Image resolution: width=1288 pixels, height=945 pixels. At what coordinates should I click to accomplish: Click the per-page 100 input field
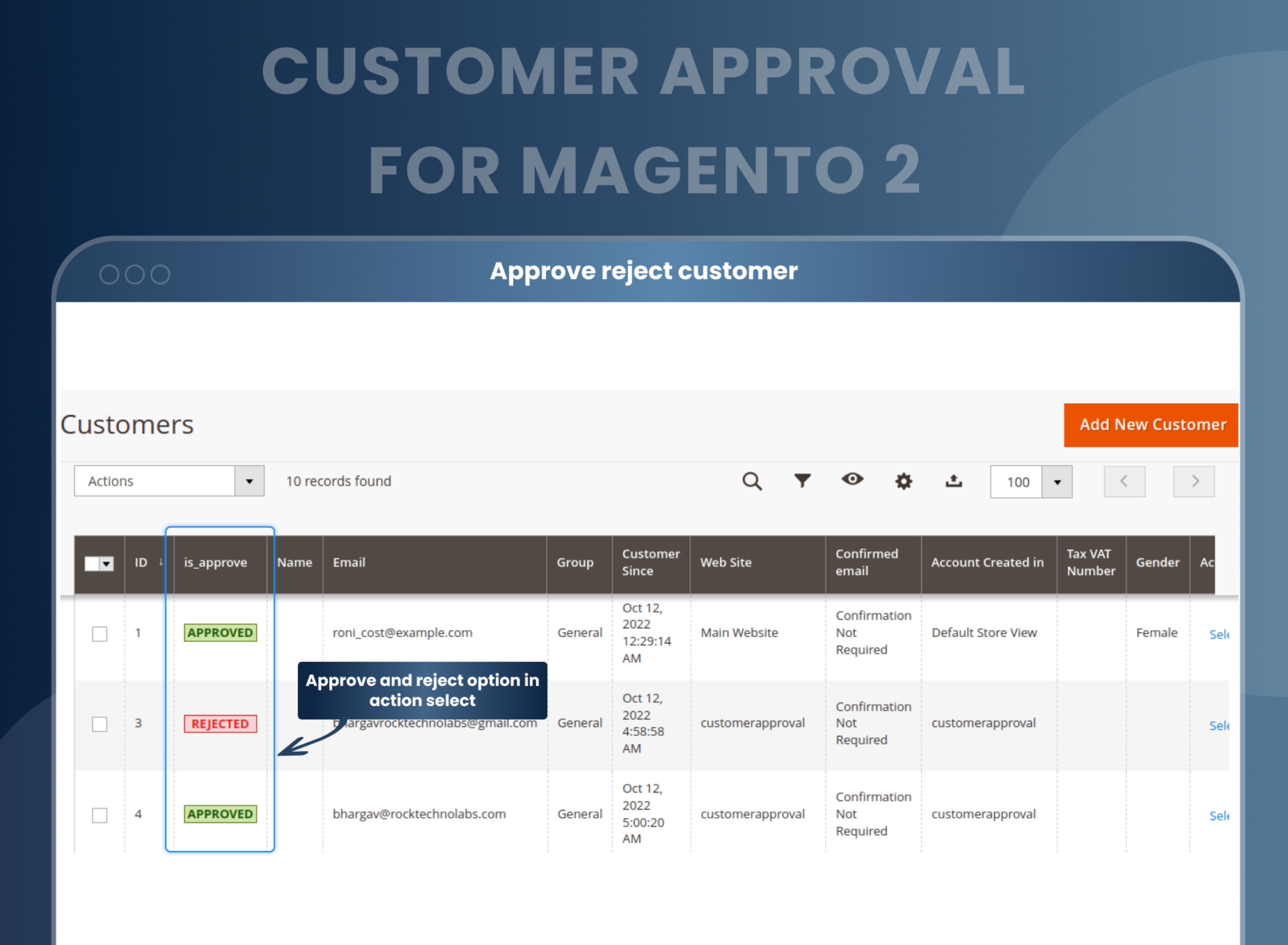(1016, 482)
